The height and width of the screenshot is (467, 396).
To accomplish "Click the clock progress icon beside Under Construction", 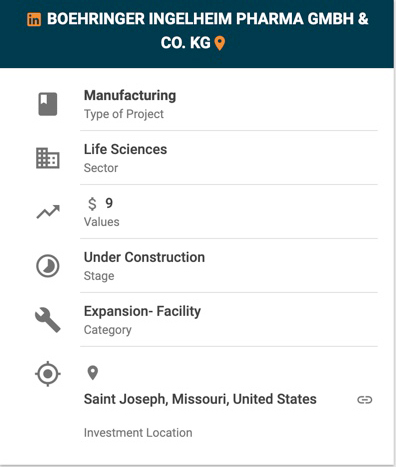I will click(48, 266).
